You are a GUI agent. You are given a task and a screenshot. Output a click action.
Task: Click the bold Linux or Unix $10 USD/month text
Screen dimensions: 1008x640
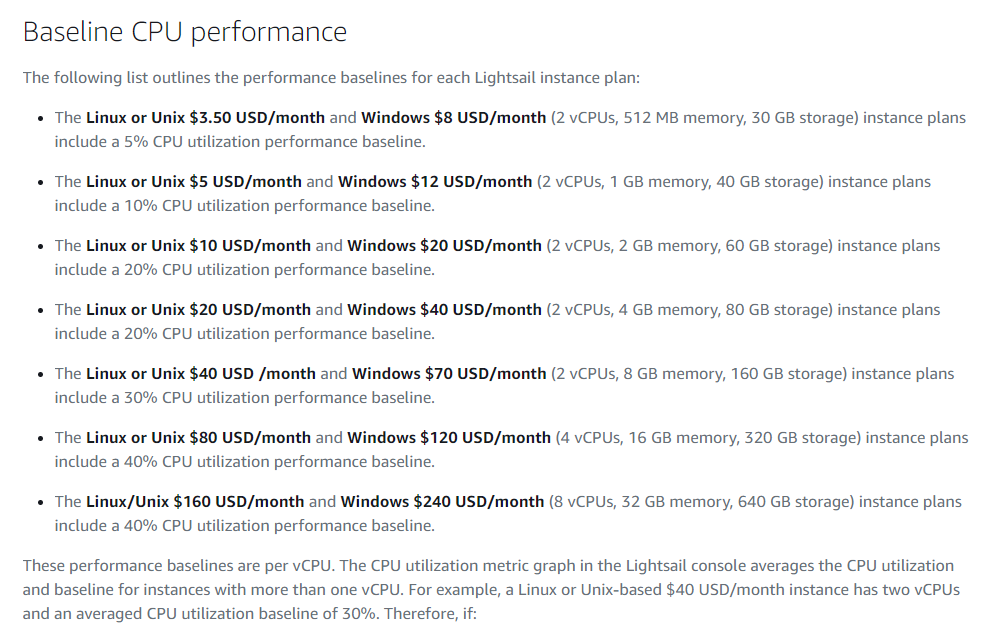point(198,246)
